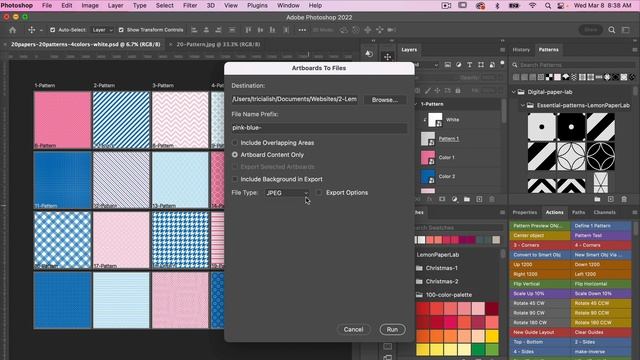The height and width of the screenshot is (360, 640).
Task: Click the Browse... button
Action: 384,100
